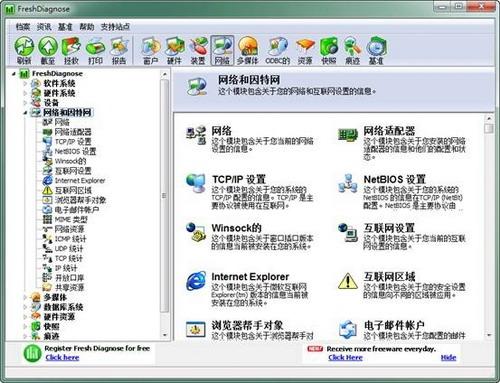Image resolution: width=500 pixels, height=383 pixels.
Task: Select 开放口岸 in the left tree
Action: pyautogui.click(x=69, y=278)
